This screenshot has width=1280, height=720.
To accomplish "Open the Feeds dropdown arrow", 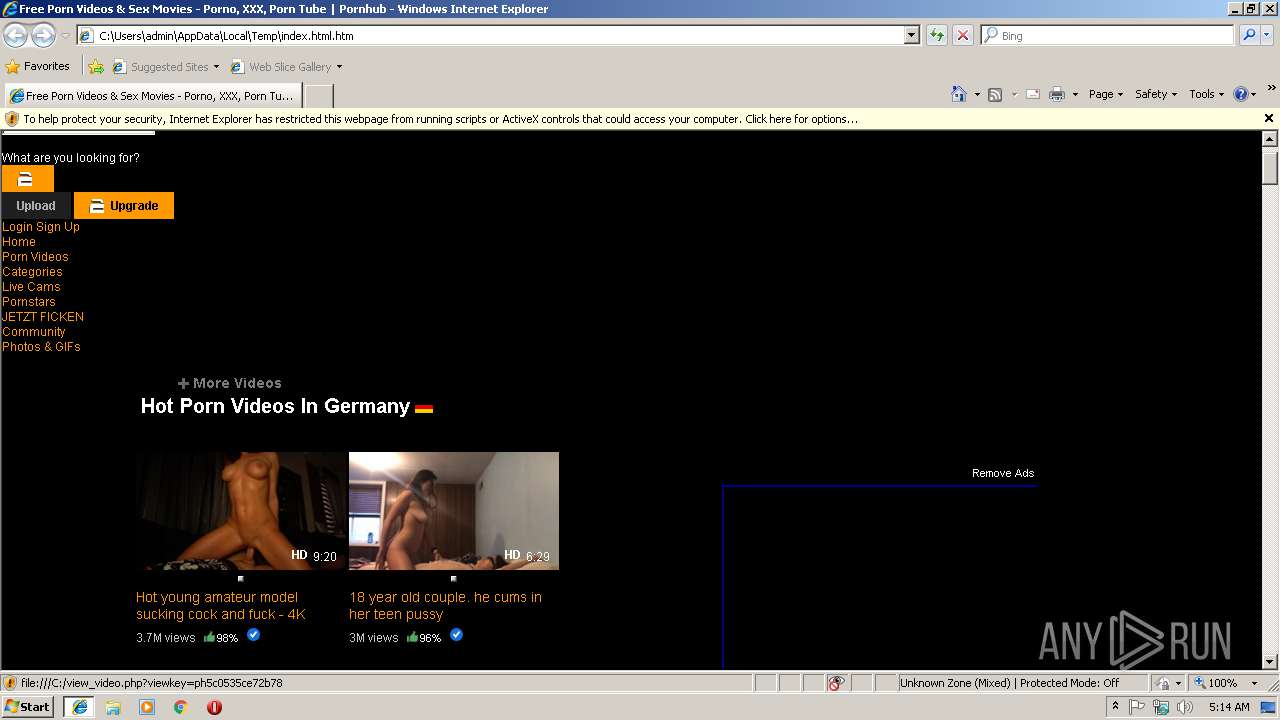I will tap(1014, 94).
